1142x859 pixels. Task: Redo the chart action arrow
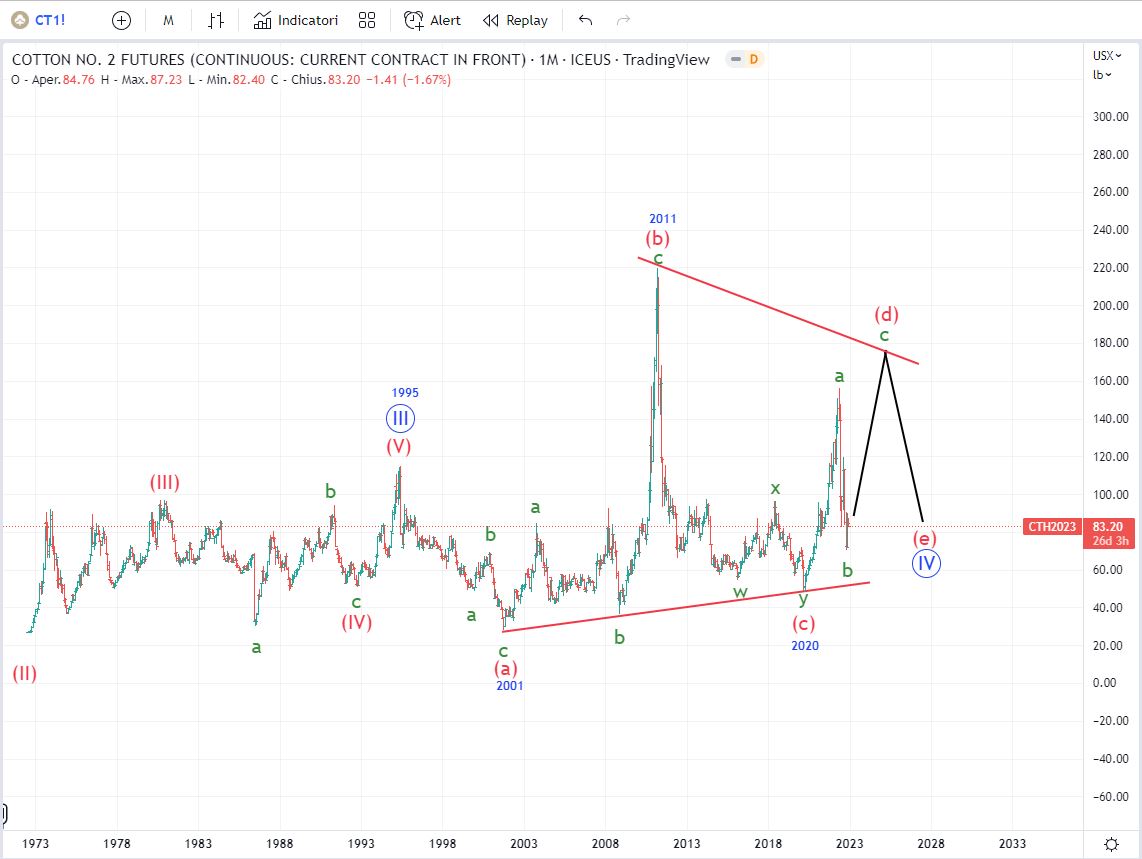point(623,20)
